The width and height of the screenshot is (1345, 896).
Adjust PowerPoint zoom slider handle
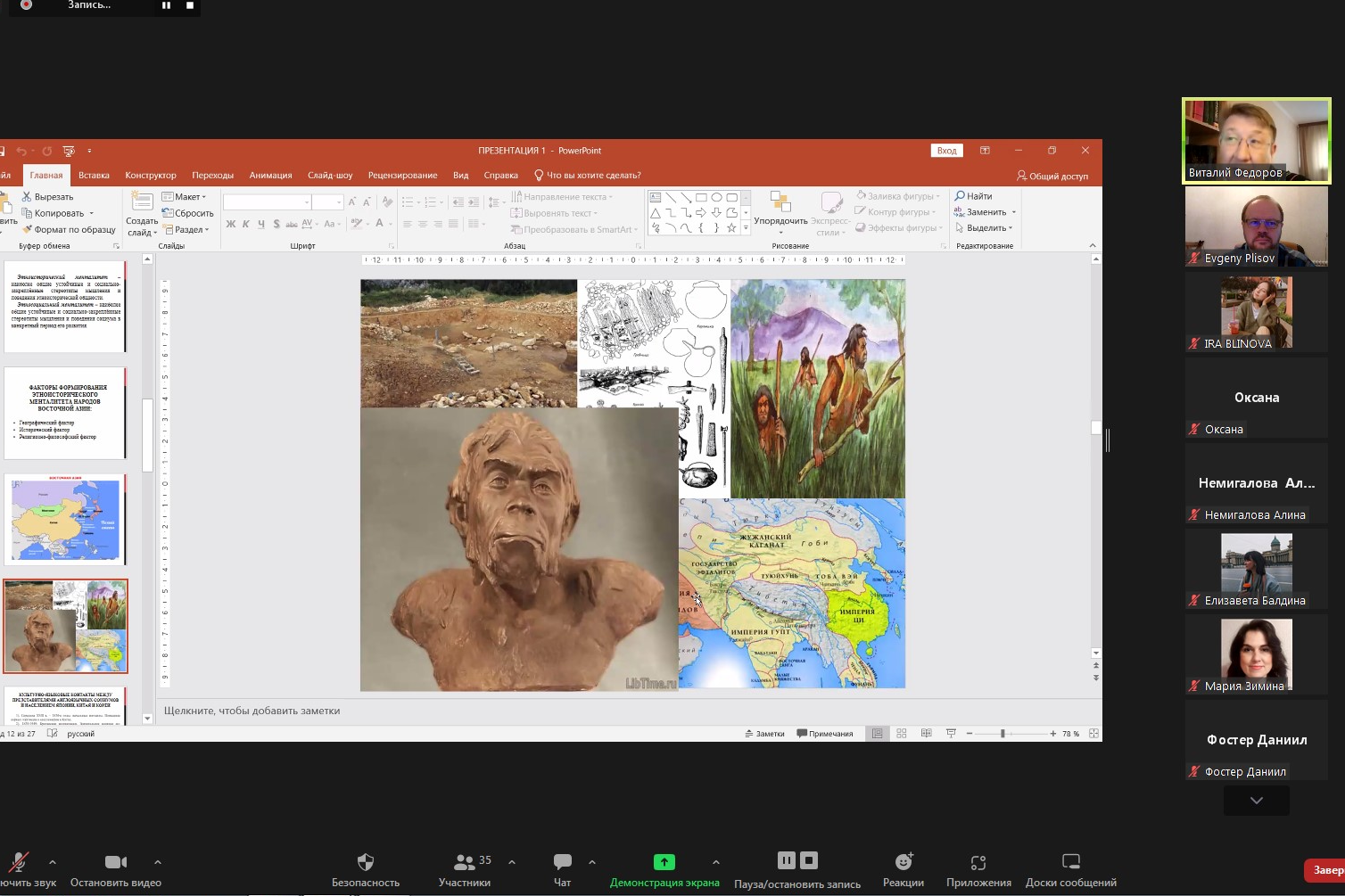1003,734
